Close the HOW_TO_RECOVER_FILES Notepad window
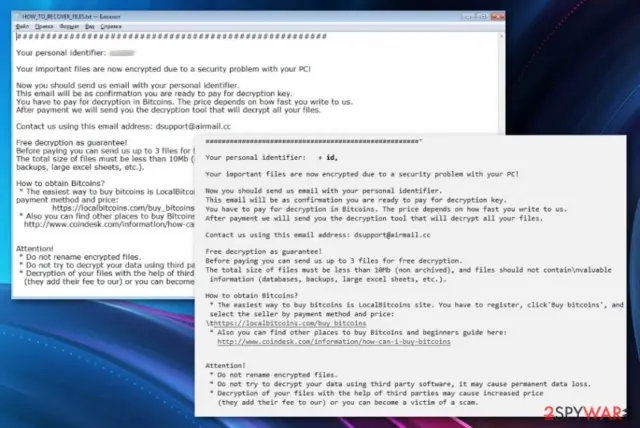The height and width of the screenshot is (428, 640). pyautogui.click(x=498, y=16)
